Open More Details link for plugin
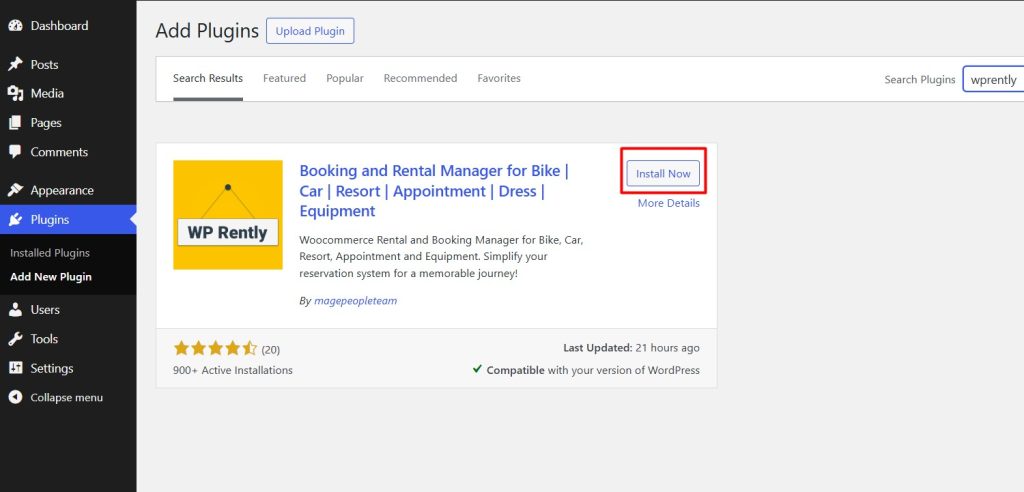Viewport: 1024px width, 492px height. click(668, 203)
